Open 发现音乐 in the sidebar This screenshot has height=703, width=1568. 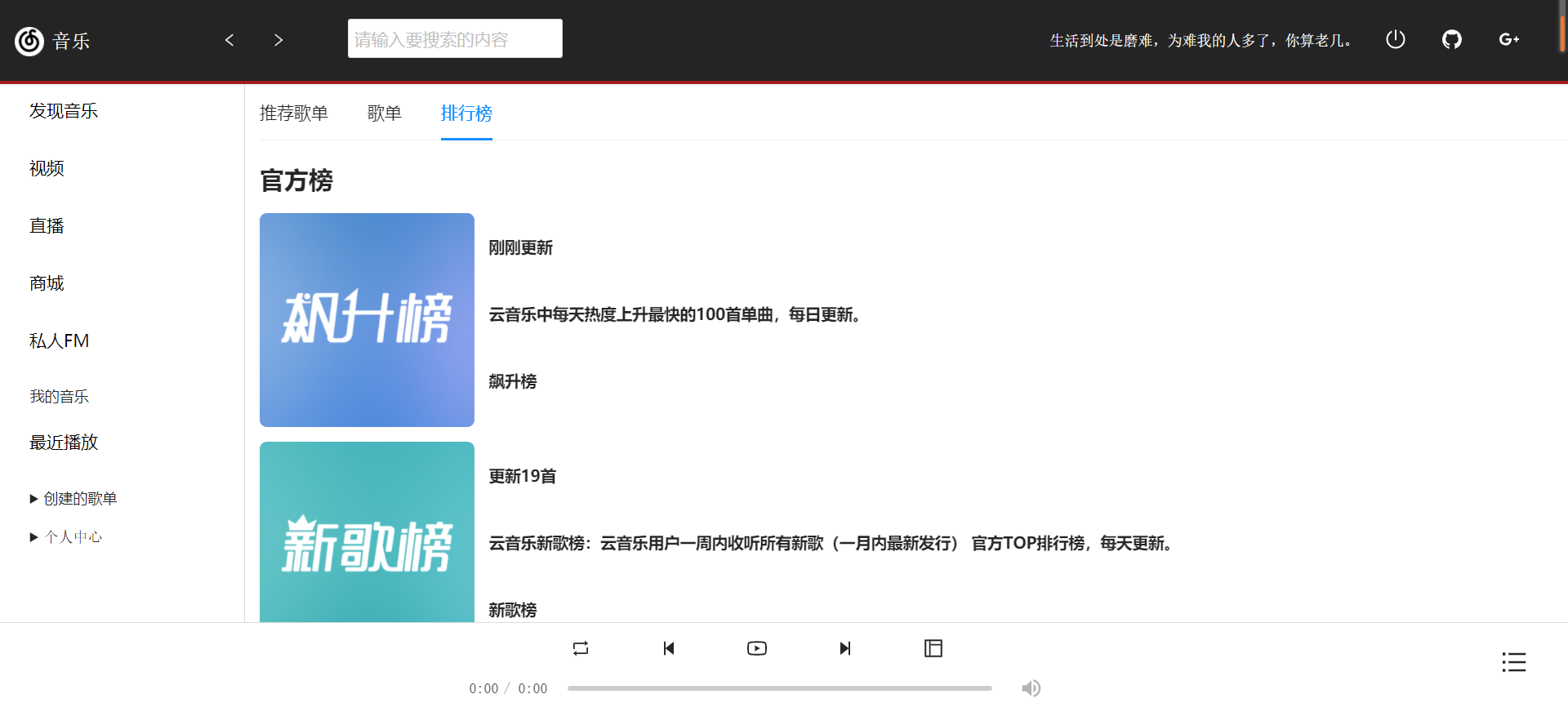tap(64, 111)
